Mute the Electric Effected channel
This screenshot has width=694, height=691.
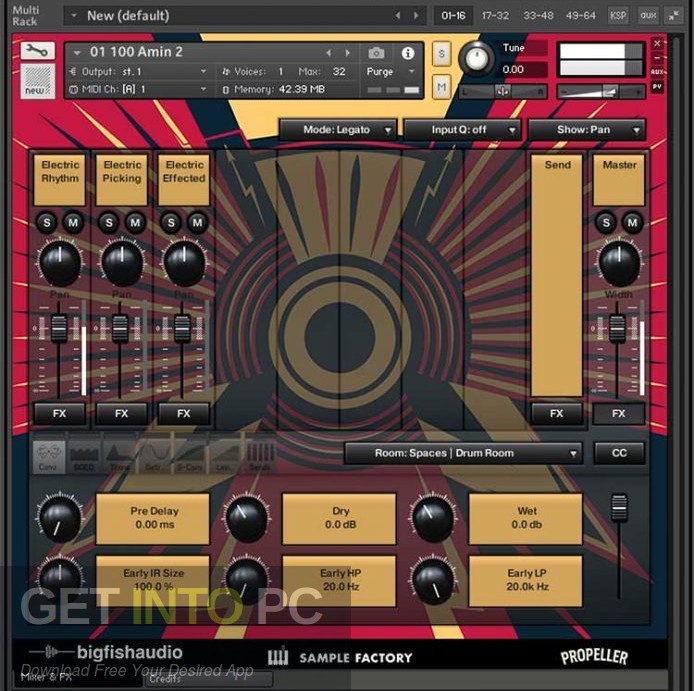(x=197, y=222)
